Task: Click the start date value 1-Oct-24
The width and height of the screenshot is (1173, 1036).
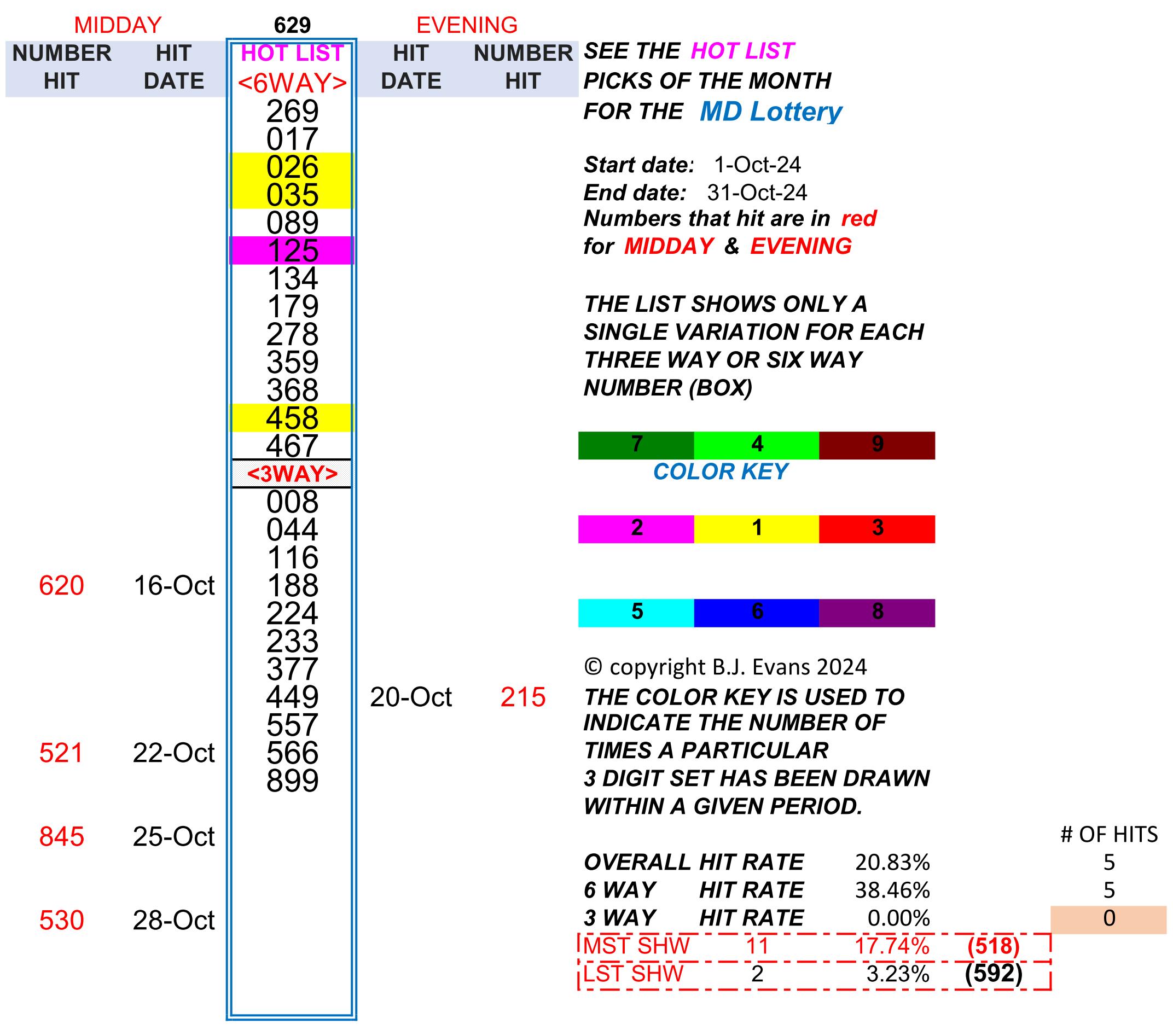Action: 757,165
